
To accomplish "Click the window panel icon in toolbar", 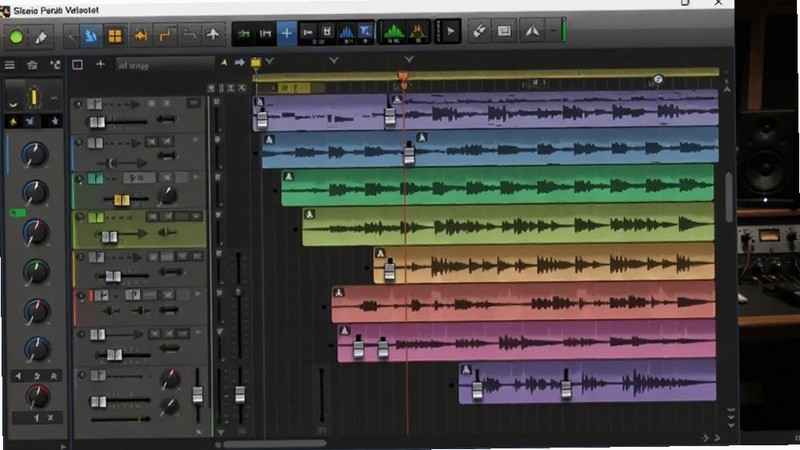I will point(504,31).
